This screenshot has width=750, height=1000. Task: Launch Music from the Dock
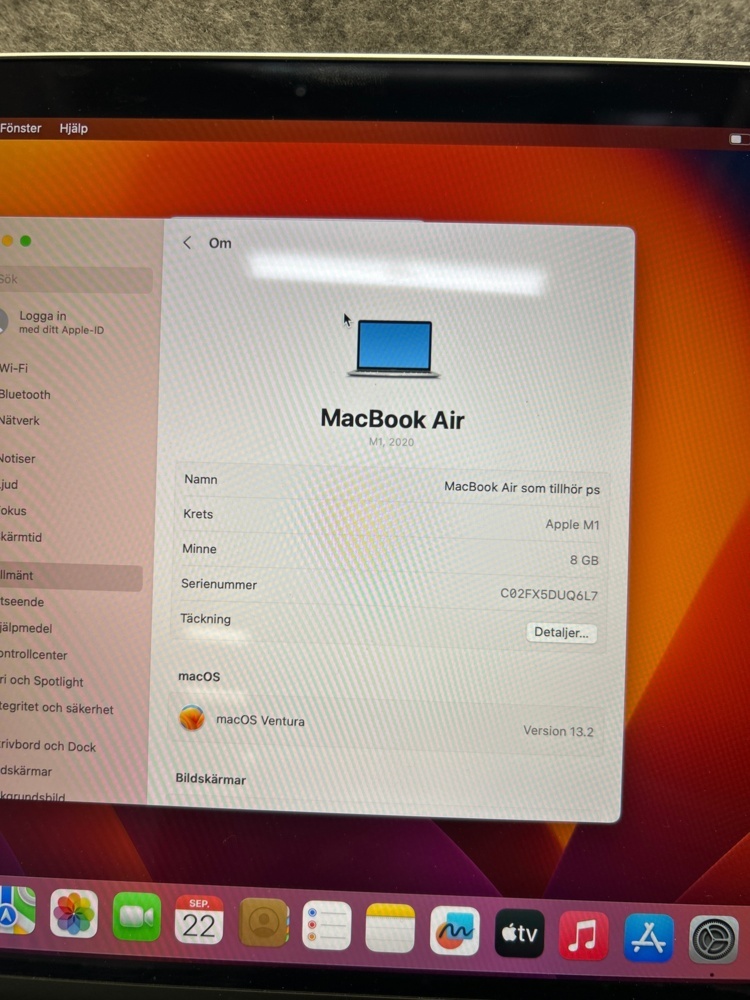pos(584,936)
